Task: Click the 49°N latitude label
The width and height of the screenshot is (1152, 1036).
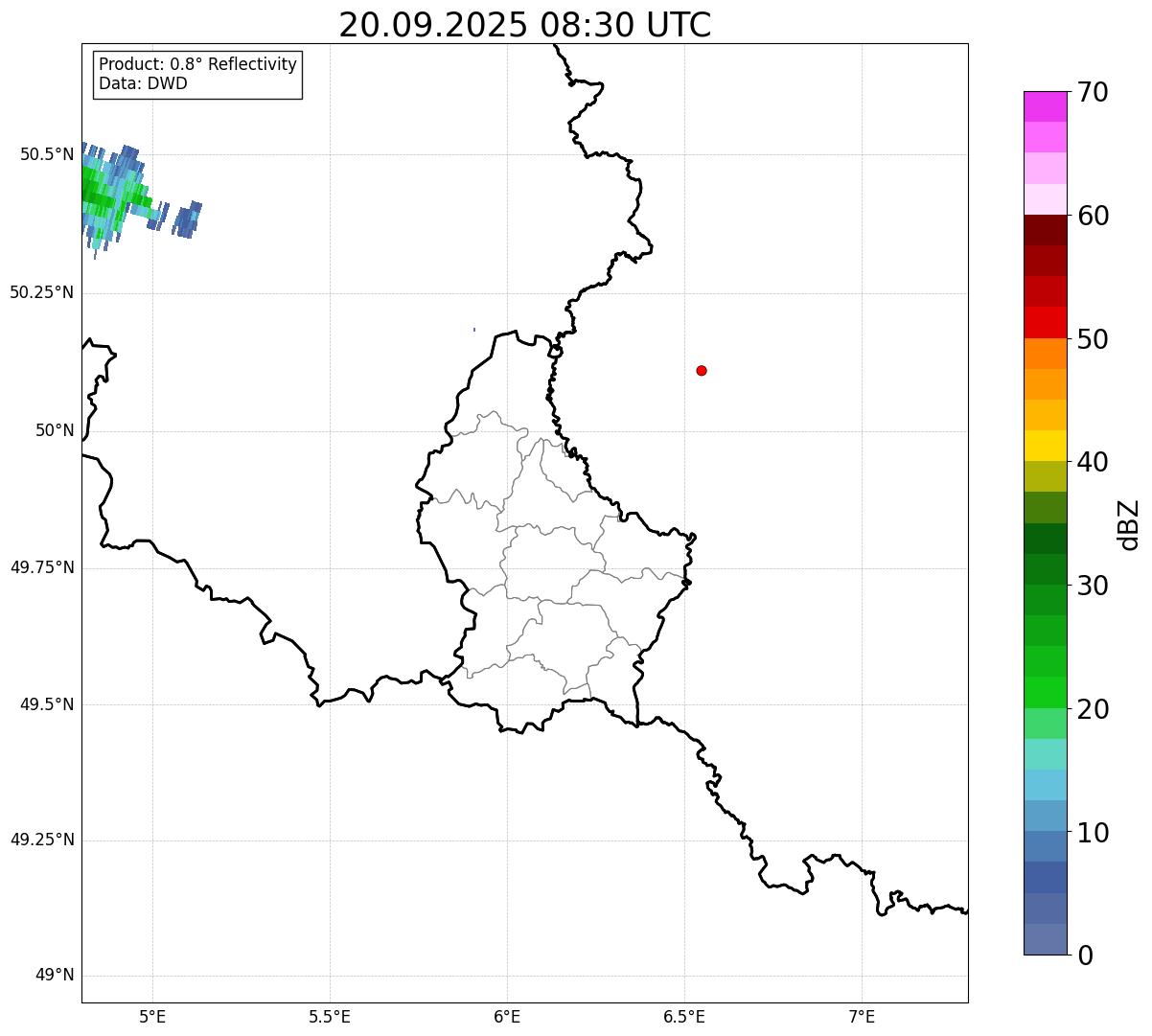Action: 55,976
